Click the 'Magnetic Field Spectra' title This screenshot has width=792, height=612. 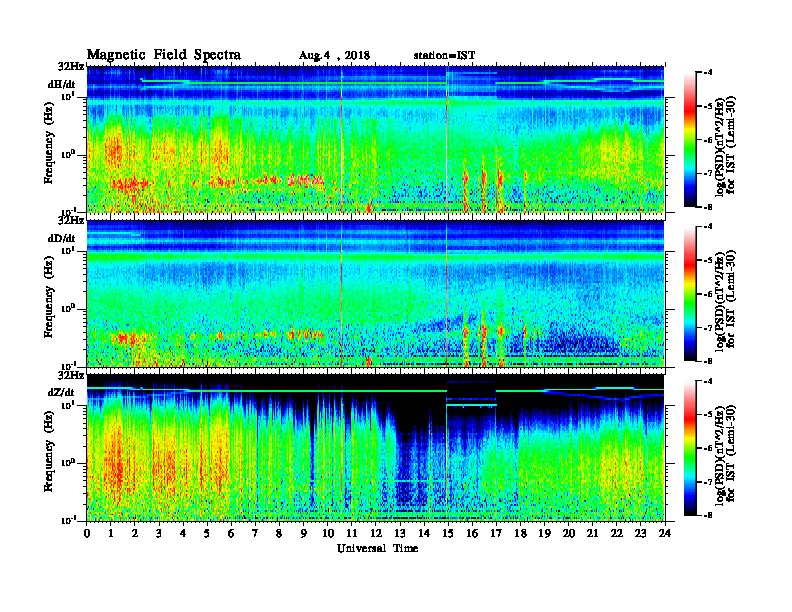coord(164,55)
